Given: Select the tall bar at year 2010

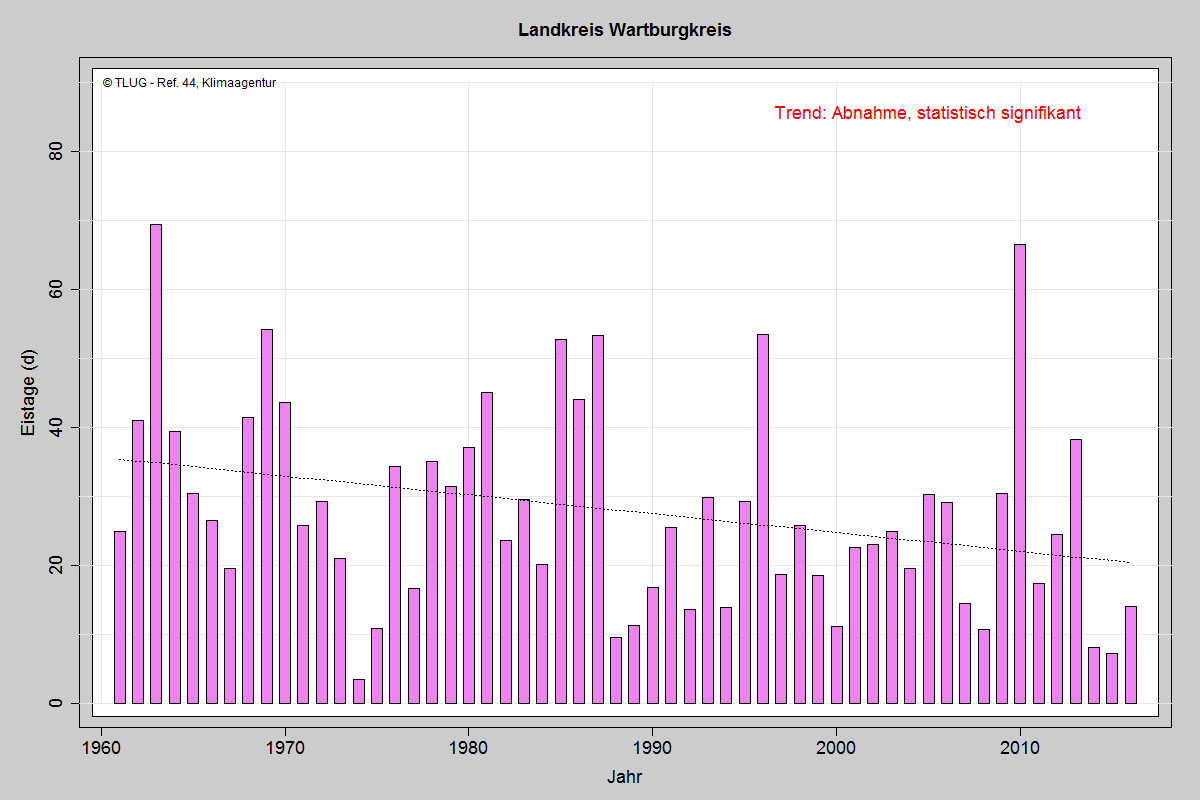Looking at the screenshot, I should (1020, 474).
